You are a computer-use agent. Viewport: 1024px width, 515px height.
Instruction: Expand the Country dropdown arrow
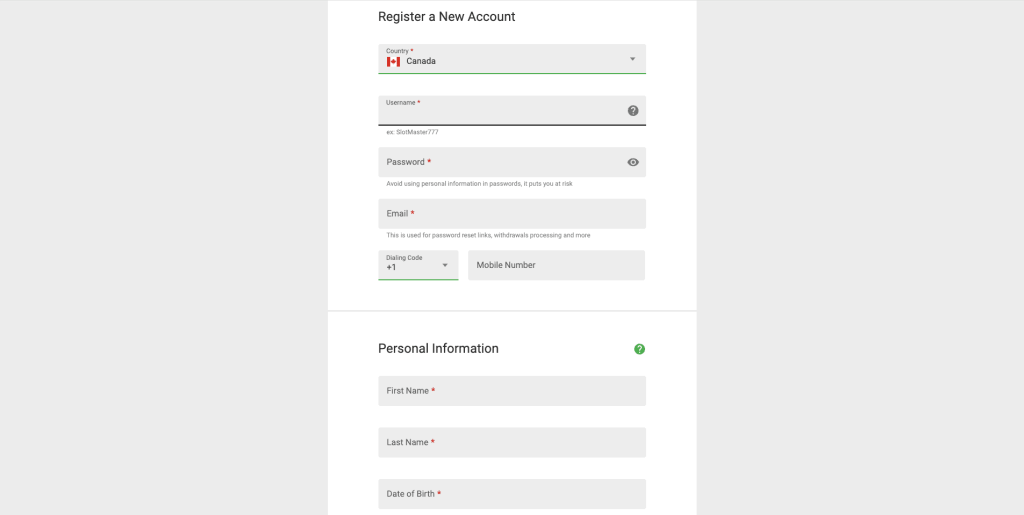click(632, 59)
